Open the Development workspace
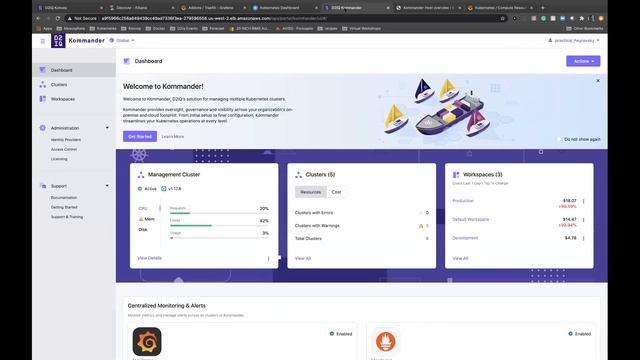This screenshot has height=360, width=640. [x=465, y=238]
